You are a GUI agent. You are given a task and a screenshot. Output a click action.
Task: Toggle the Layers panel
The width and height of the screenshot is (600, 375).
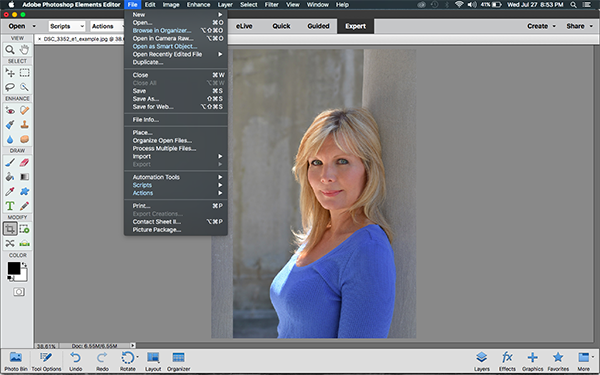point(481,361)
